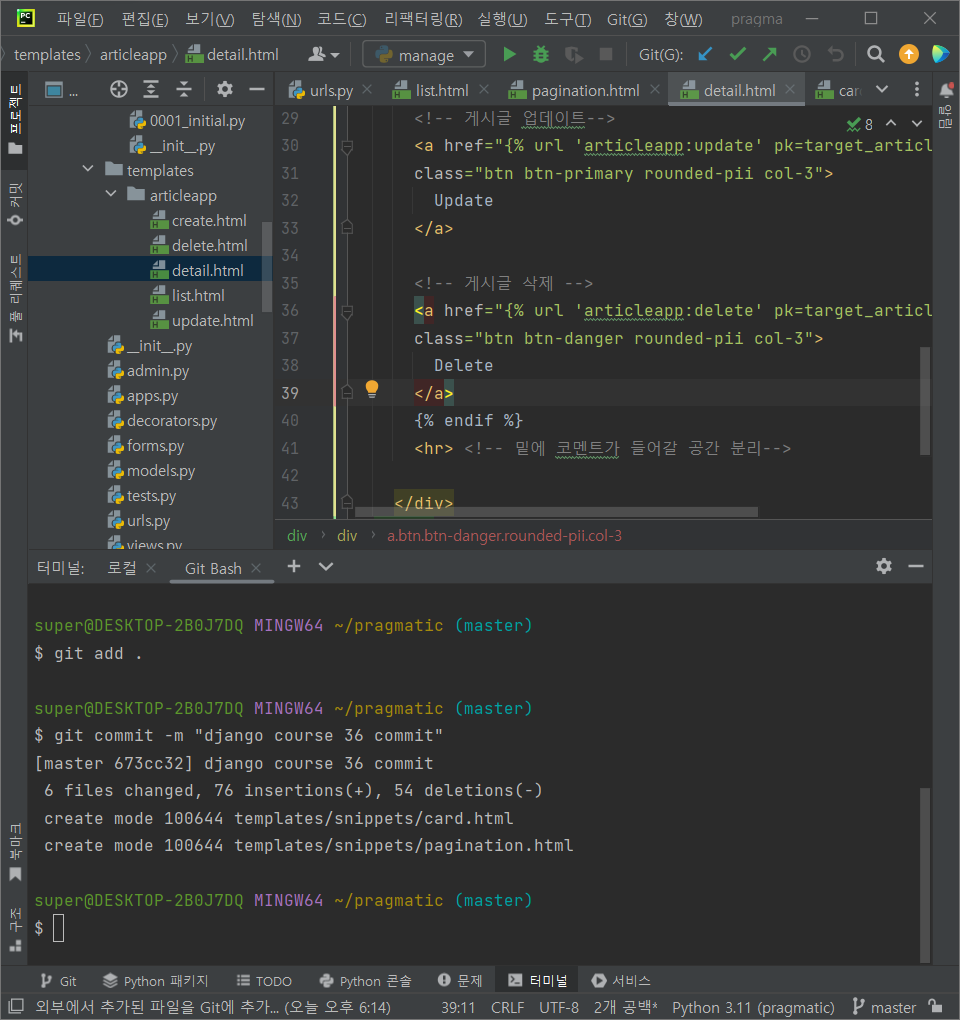Go to previous highlighted problem arrow
The width and height of the screenshot is (960, 1020).
point(891,123)
